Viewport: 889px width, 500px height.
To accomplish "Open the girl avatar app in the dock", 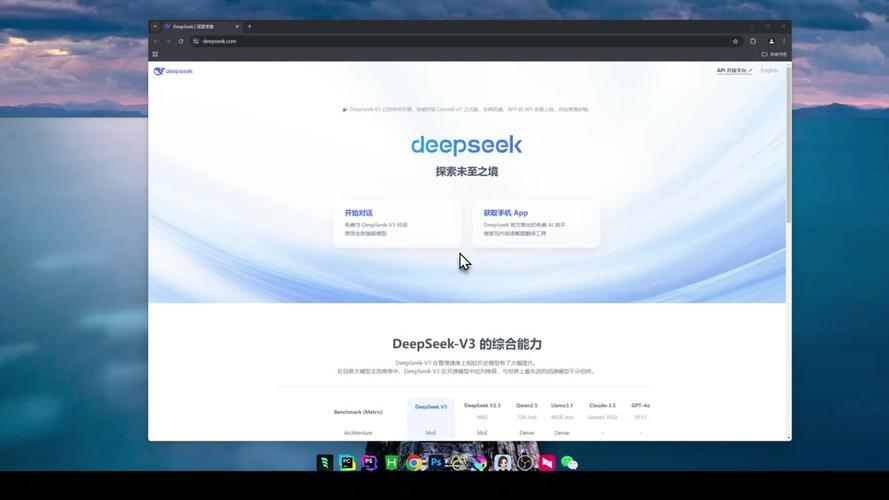I will [502, 463].
